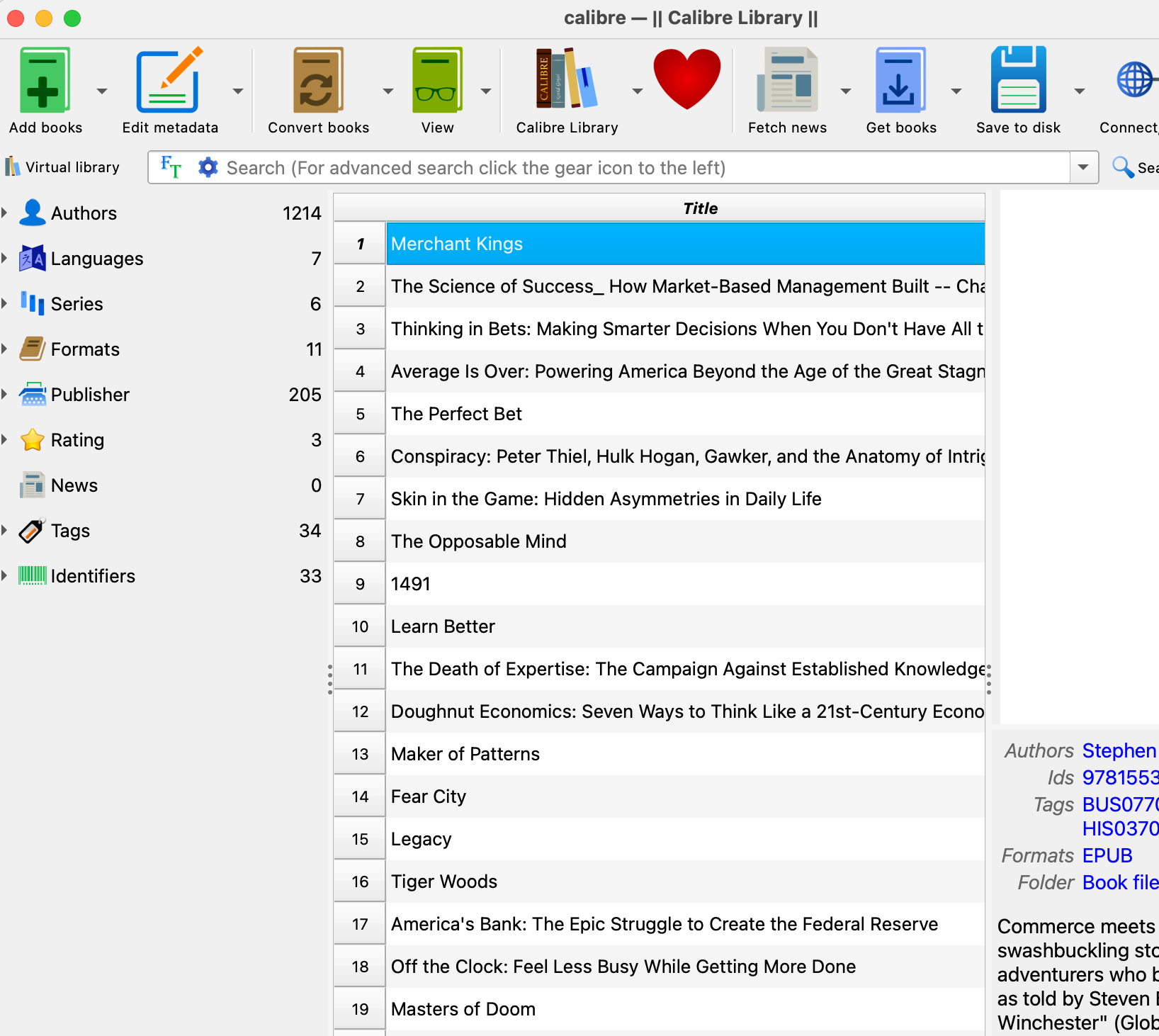1159x1036 pixels.
Task: Select the book 'Merchant Kings'
Action: coord(685,244)
